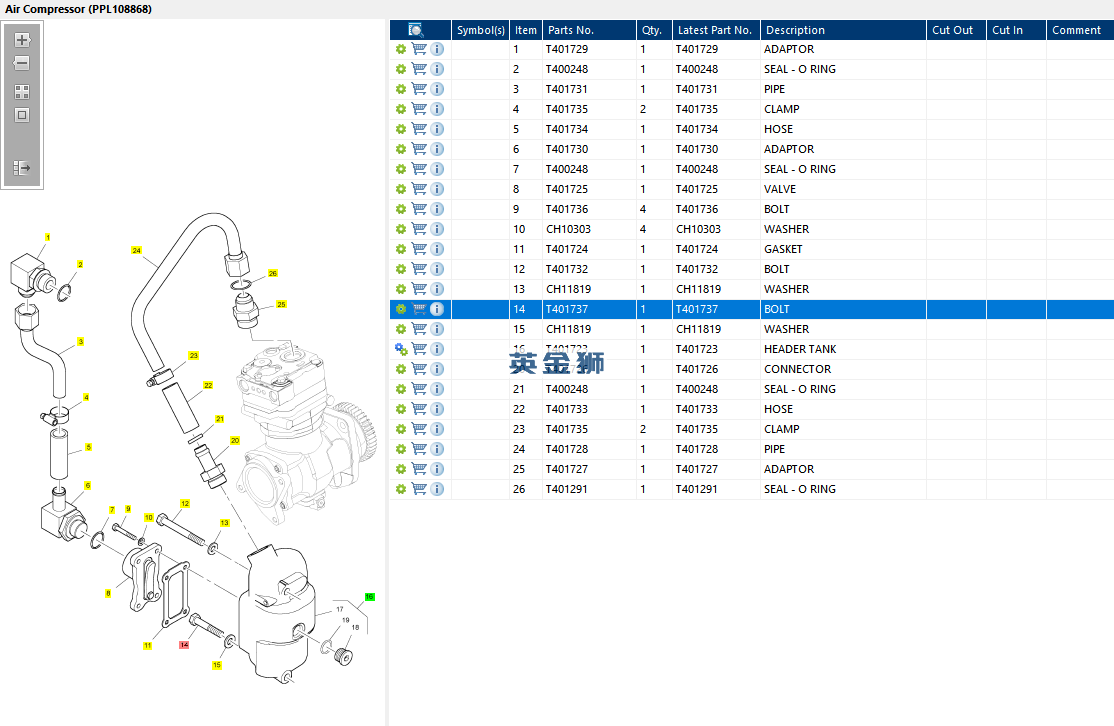The height and width of the screenshot is (726, 1114).
Task: Click the zoom in plus icon
Action: tap(22, 40)
